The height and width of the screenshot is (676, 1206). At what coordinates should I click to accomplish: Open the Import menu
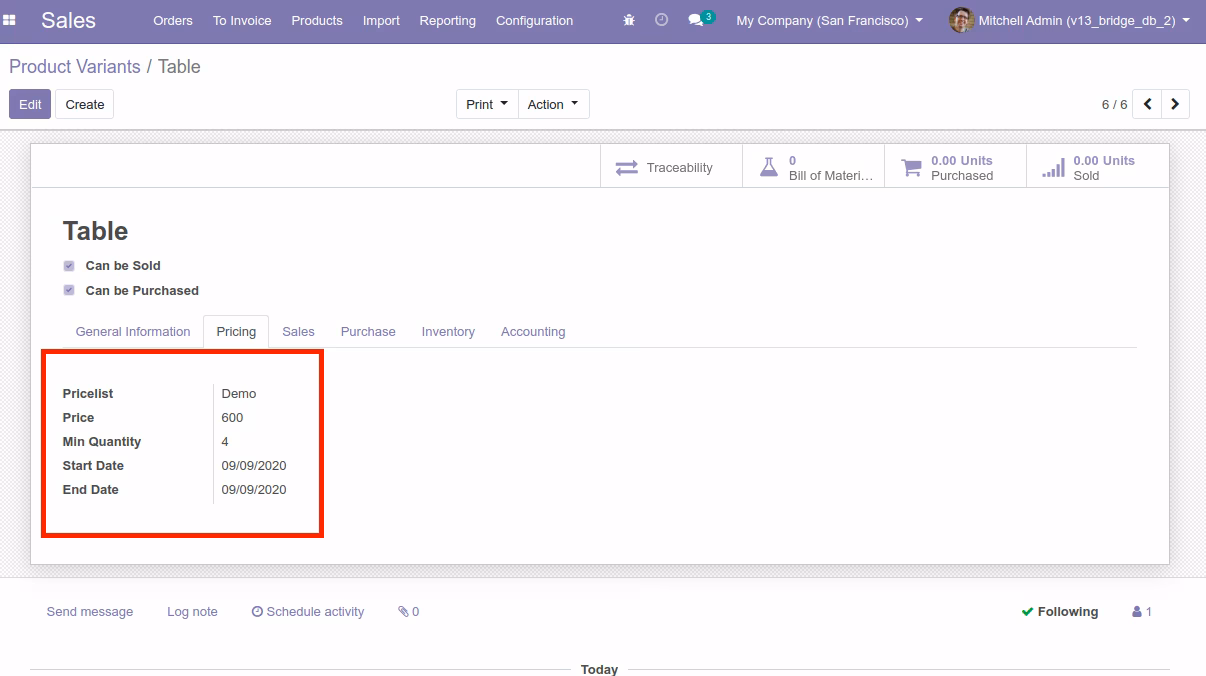(x=381, y=20)
